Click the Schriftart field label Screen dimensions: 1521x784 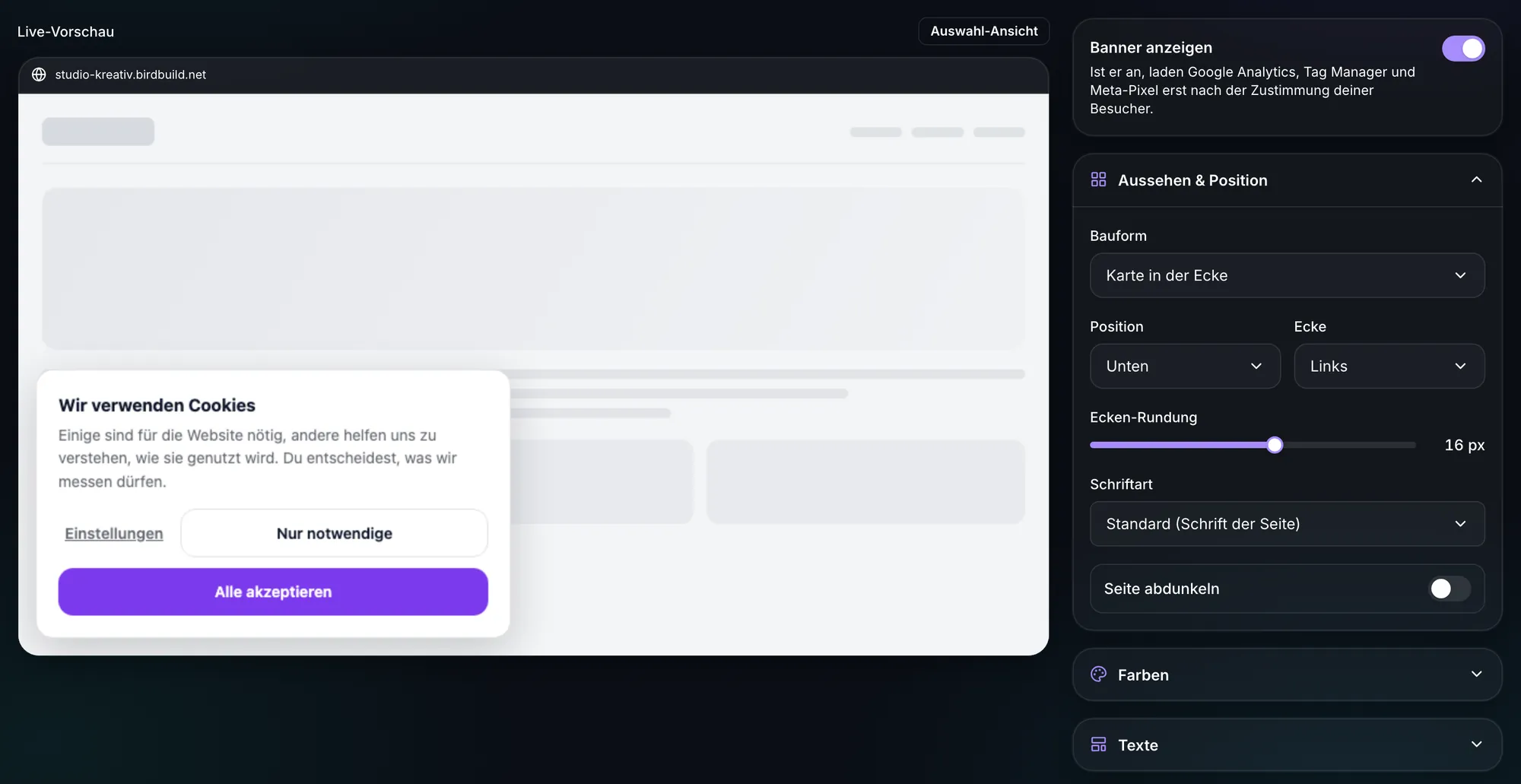tap(1121, 484)
